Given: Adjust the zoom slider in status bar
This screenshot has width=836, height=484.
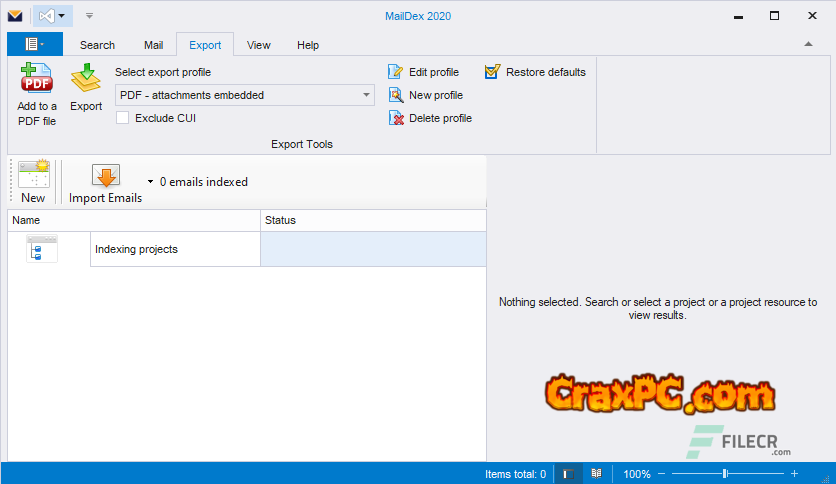Looking at the screenshot, I should tap(724, 474).
